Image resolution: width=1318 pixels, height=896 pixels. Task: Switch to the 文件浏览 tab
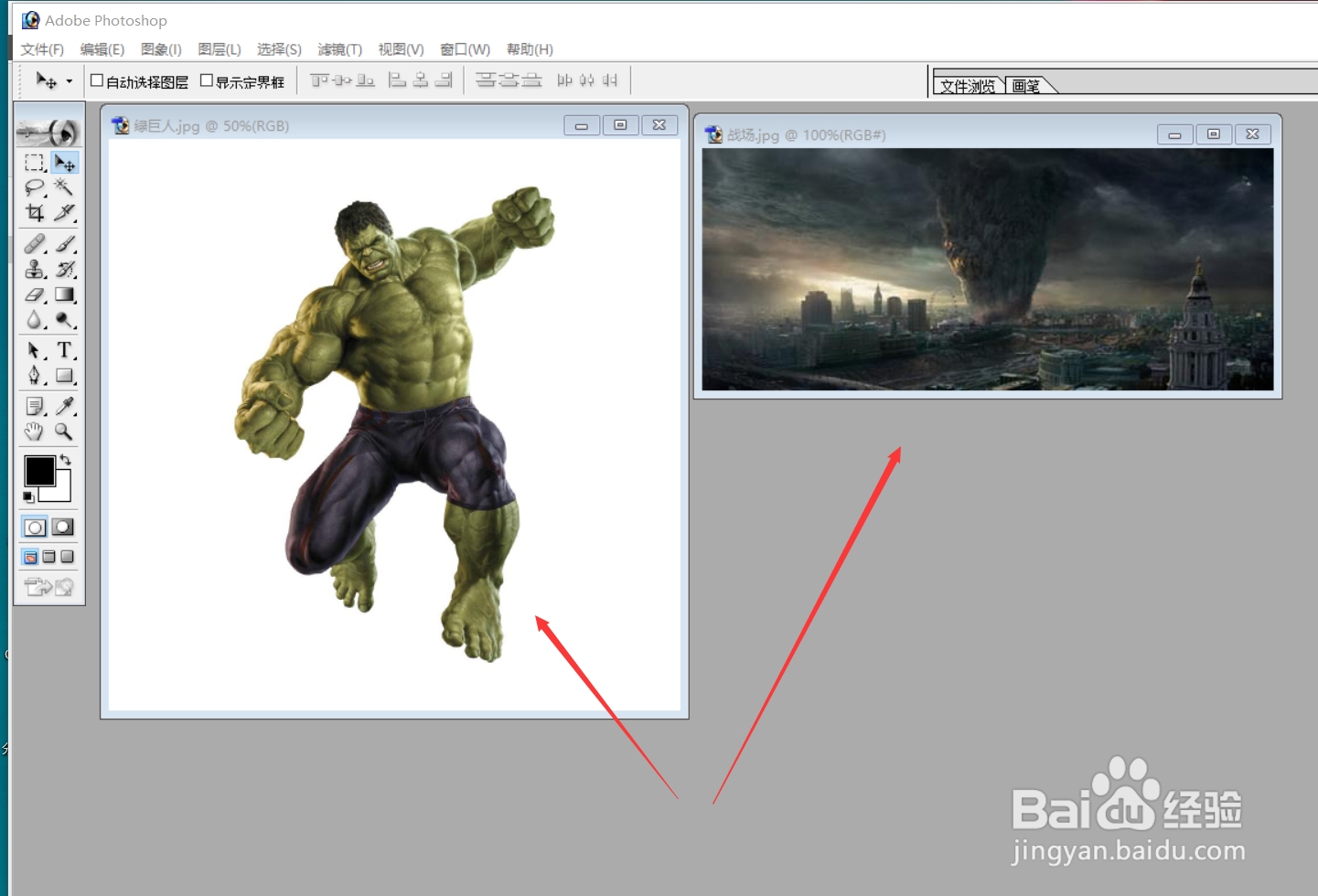[968, 86]
